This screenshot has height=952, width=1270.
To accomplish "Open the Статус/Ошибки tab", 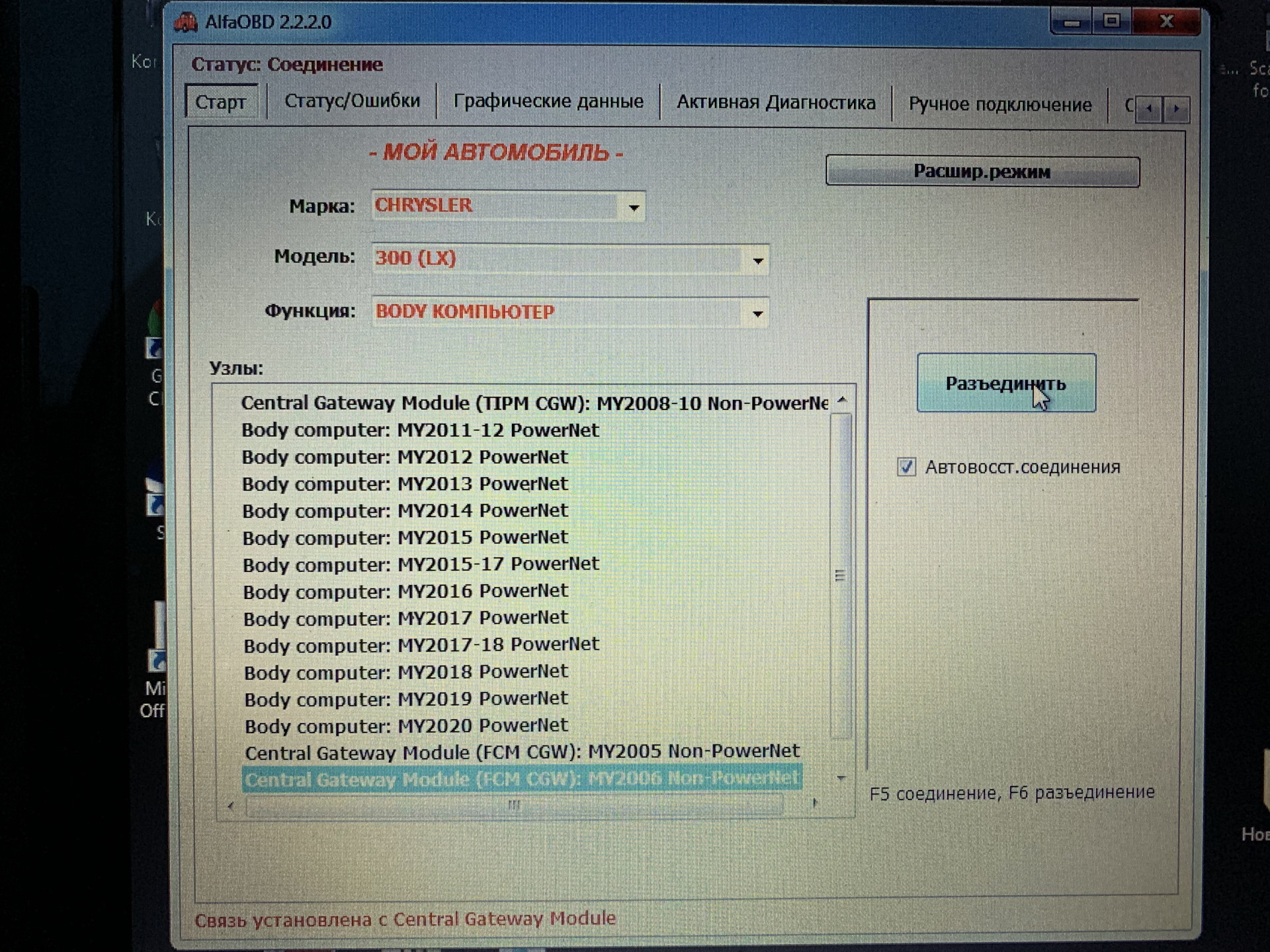I will [x=352, y=101].
